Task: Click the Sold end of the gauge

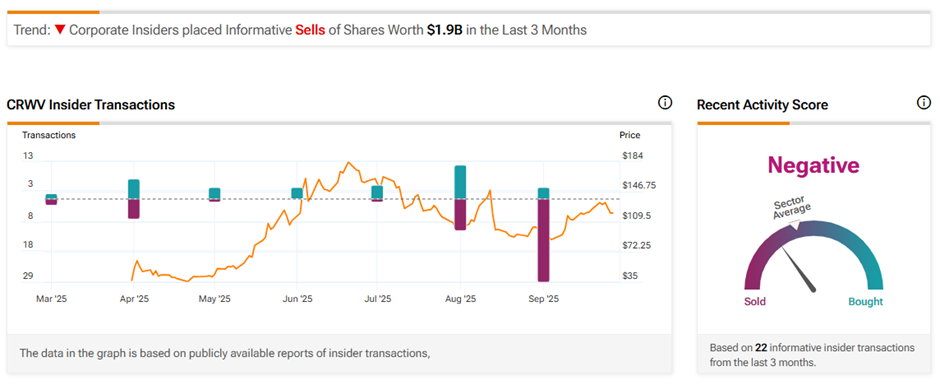Action: (755, 302)
